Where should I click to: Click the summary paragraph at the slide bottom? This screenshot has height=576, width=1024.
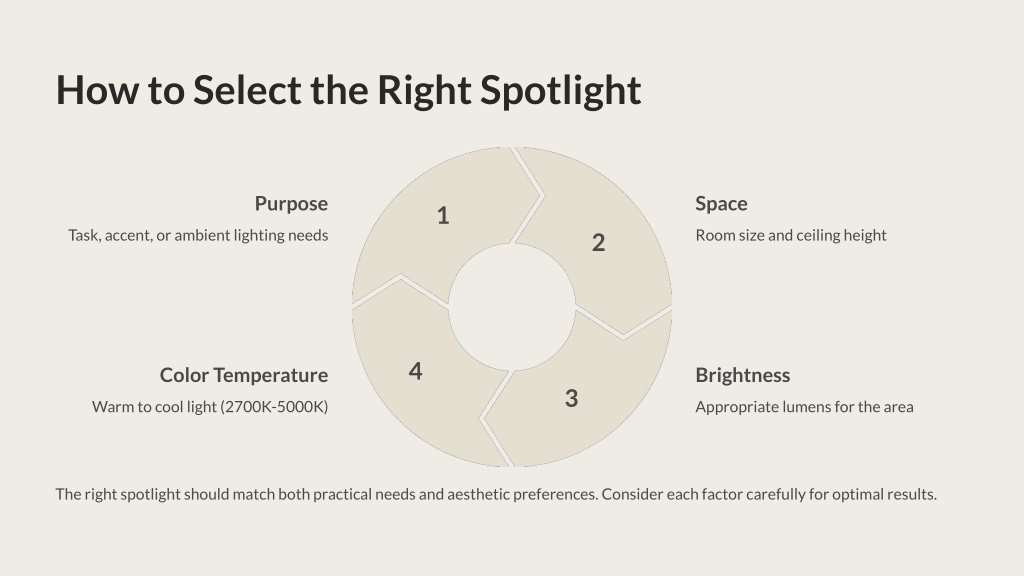(496, 494)
